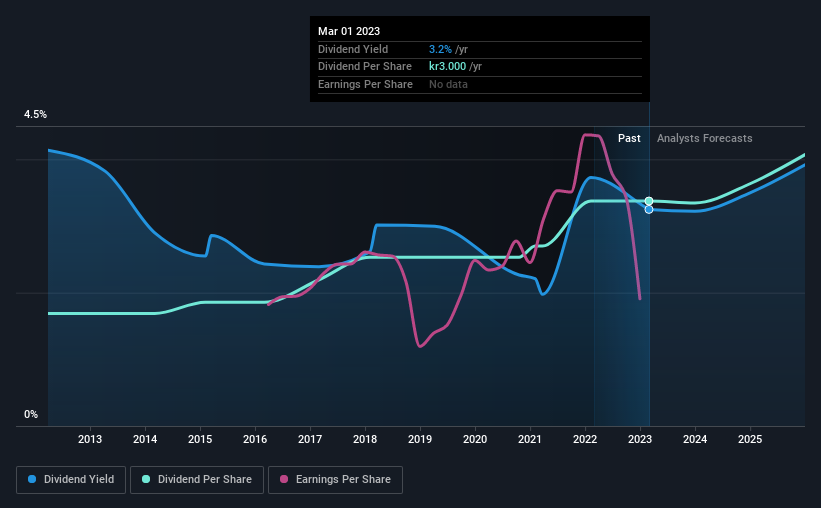
Task: Click the 3.2% dividend yield value
Action: coord(440,49)
